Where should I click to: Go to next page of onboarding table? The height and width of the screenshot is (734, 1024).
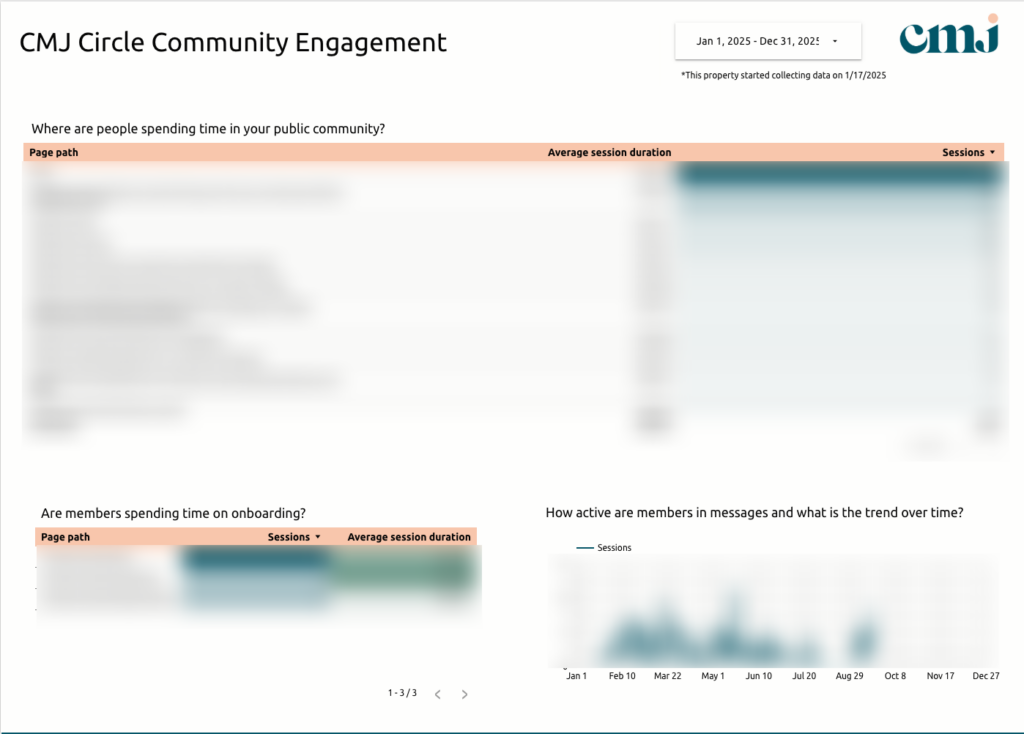point(464,694)
